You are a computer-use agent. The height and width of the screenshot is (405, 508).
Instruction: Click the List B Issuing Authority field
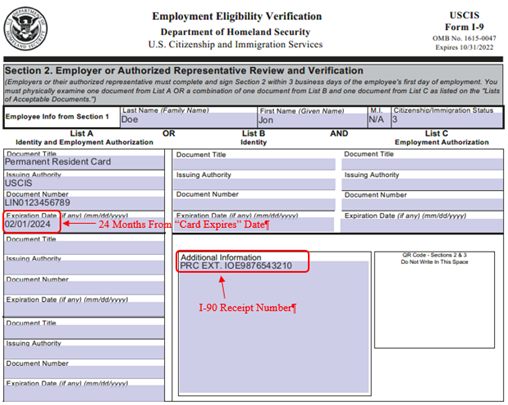click(x=254, y=184)
